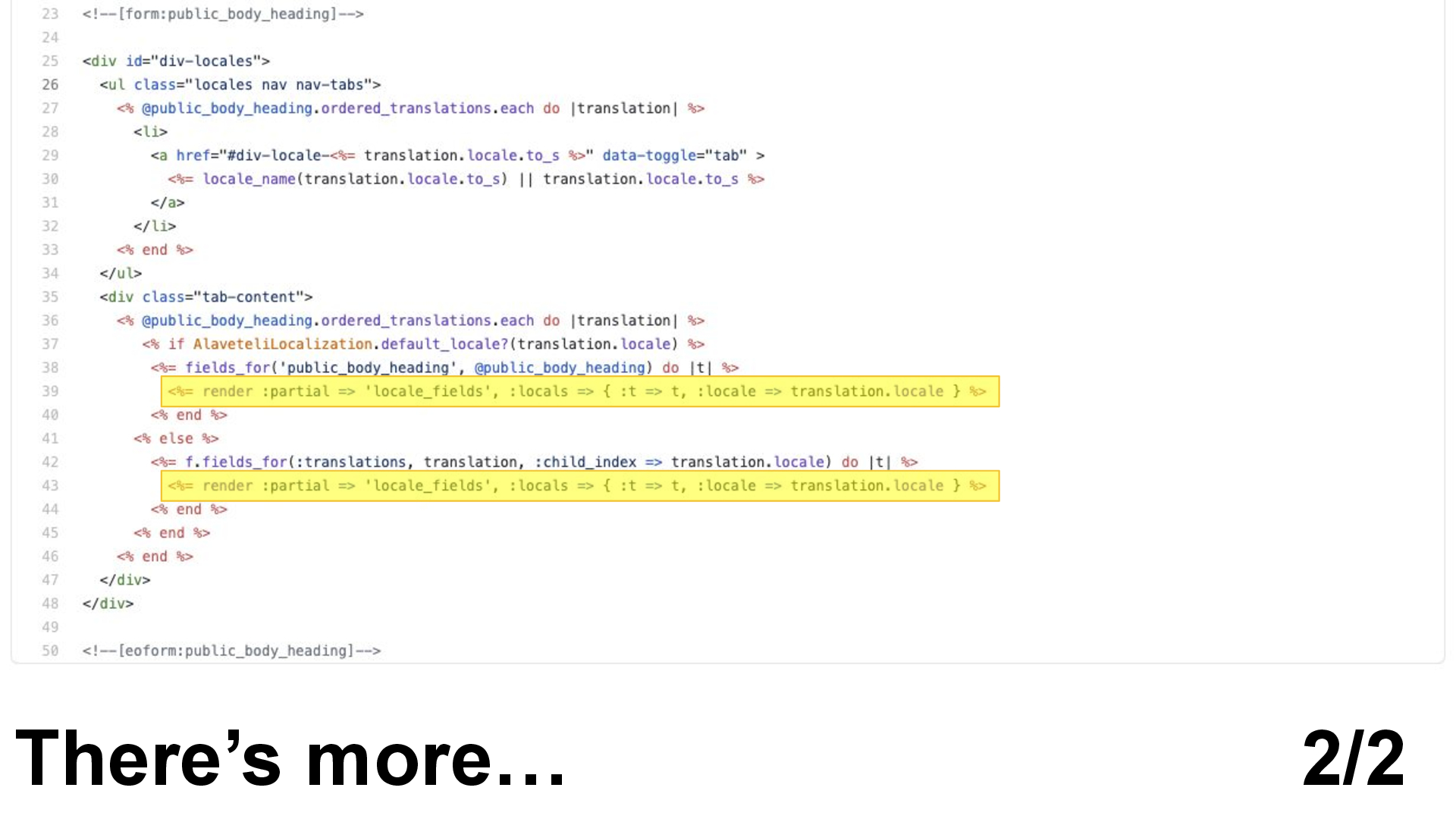Expand the end block on line 45
The image size is (1456, 819).
171,533
